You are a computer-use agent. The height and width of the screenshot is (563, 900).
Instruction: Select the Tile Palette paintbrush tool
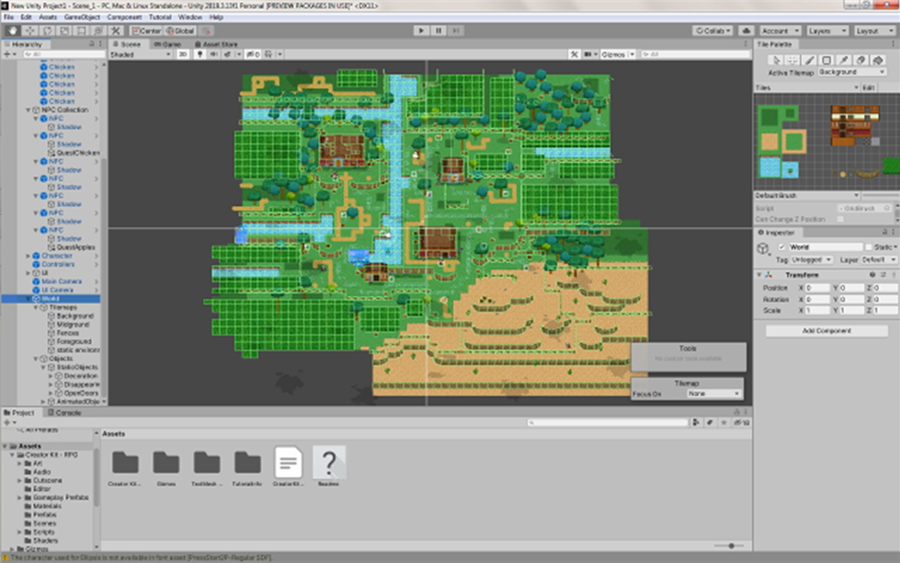coord(809,60)
